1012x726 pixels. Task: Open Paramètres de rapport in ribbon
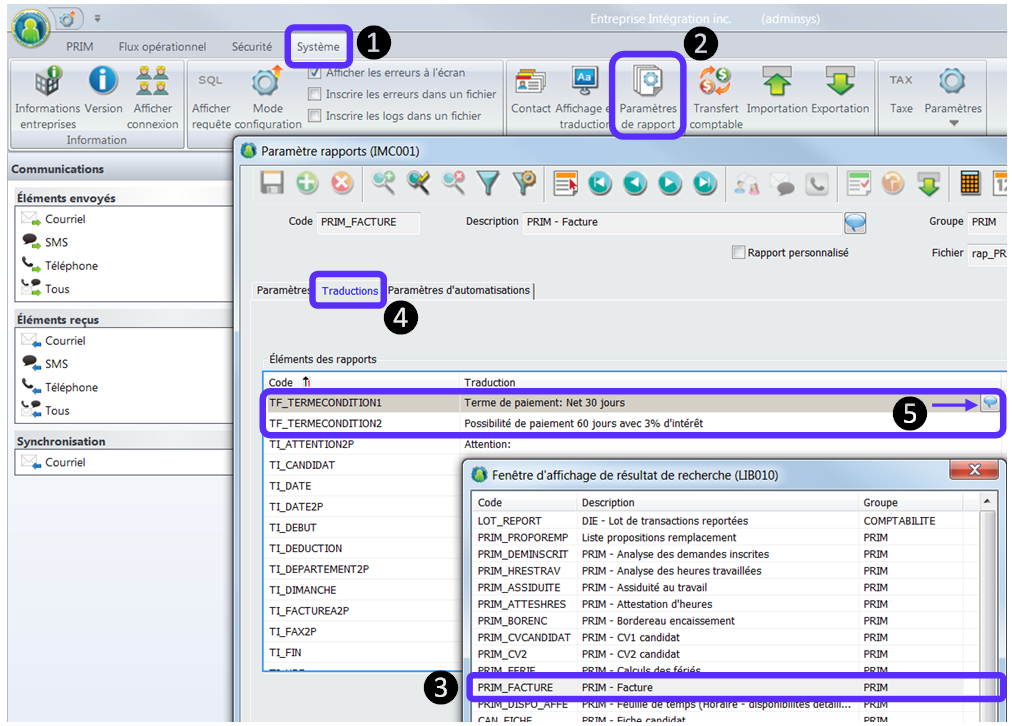pos(648,96)
